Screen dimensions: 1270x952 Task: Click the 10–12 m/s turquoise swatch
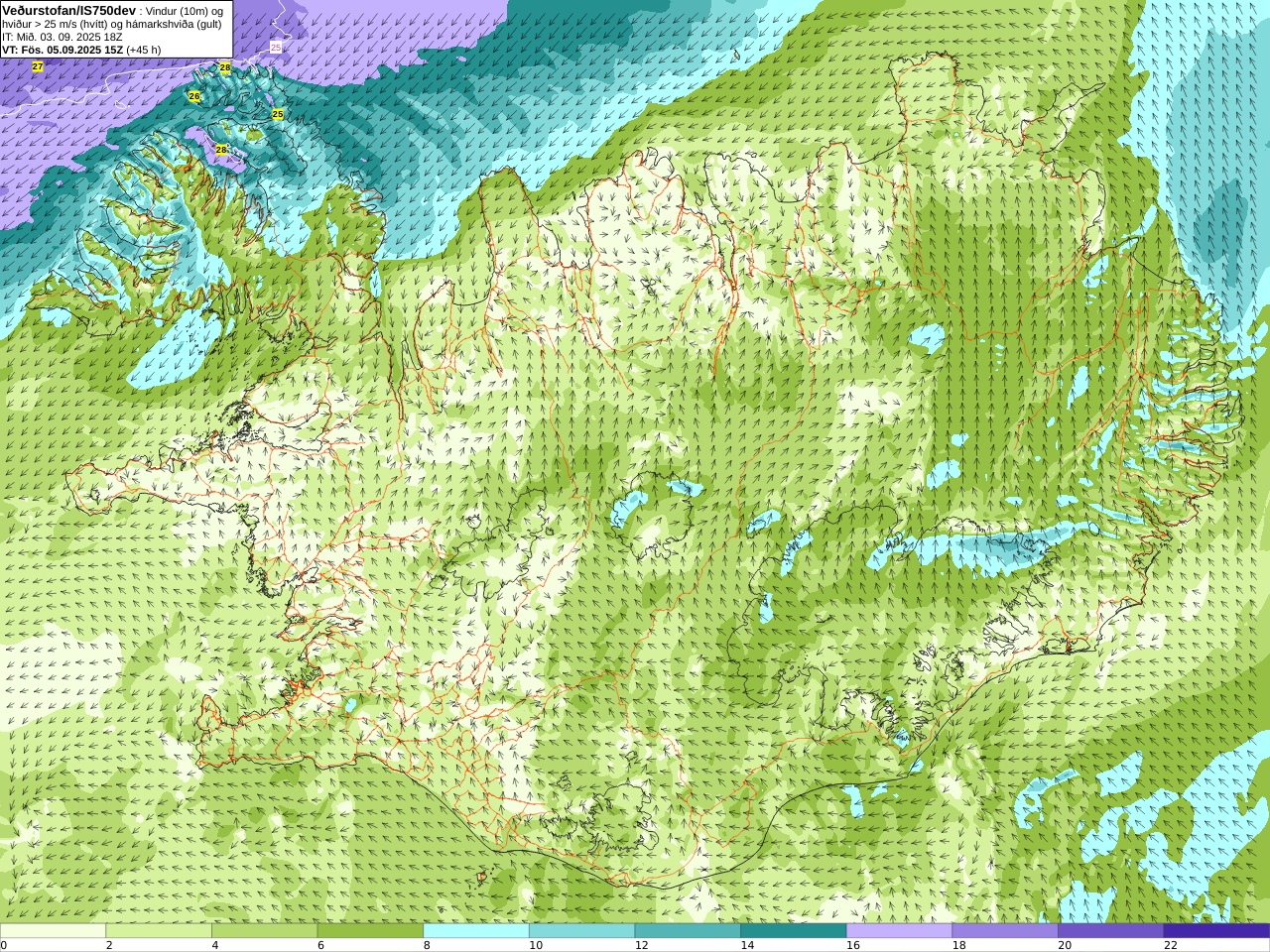tap(581, 931)
